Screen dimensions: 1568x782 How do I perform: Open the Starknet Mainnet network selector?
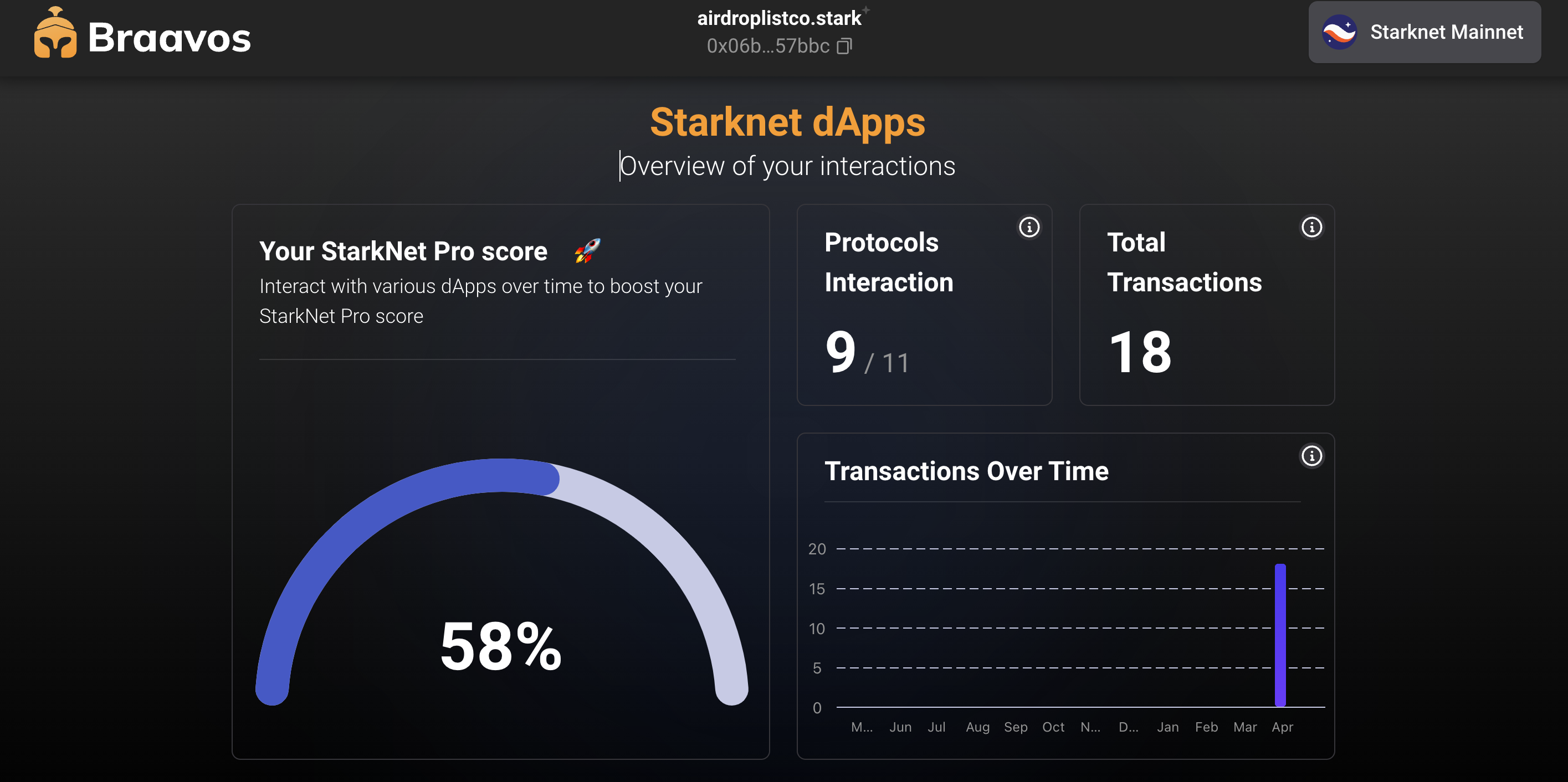(x=1424, y=32)
